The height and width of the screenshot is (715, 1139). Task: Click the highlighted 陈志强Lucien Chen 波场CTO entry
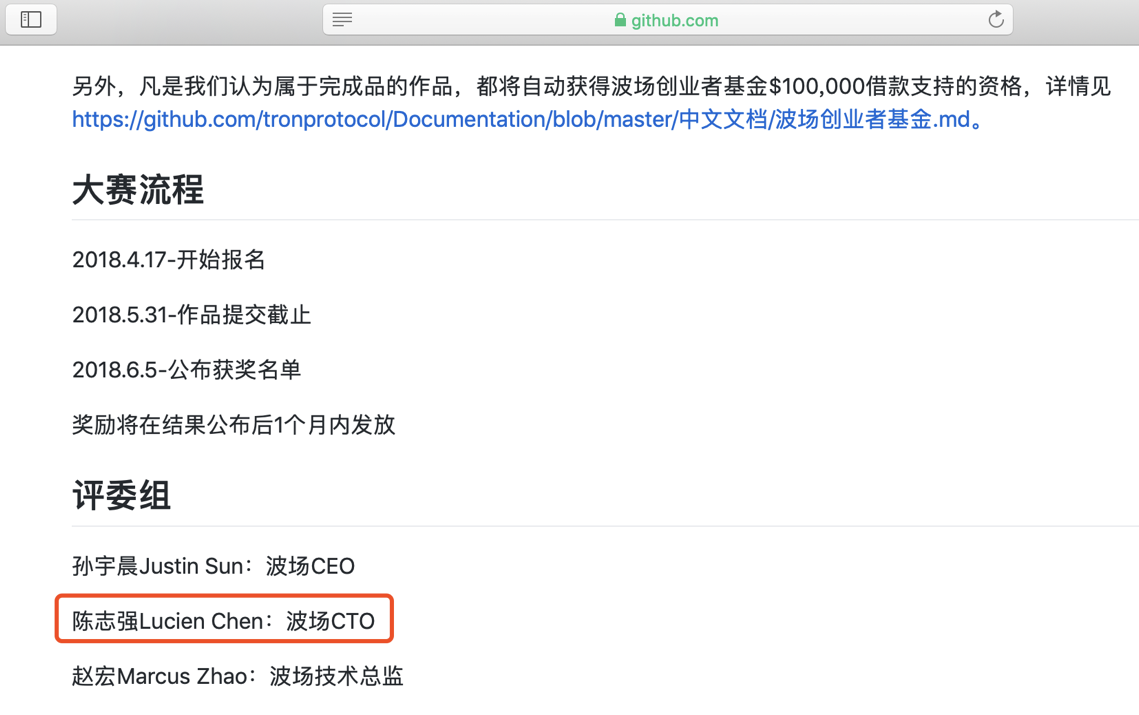(224, 621)
